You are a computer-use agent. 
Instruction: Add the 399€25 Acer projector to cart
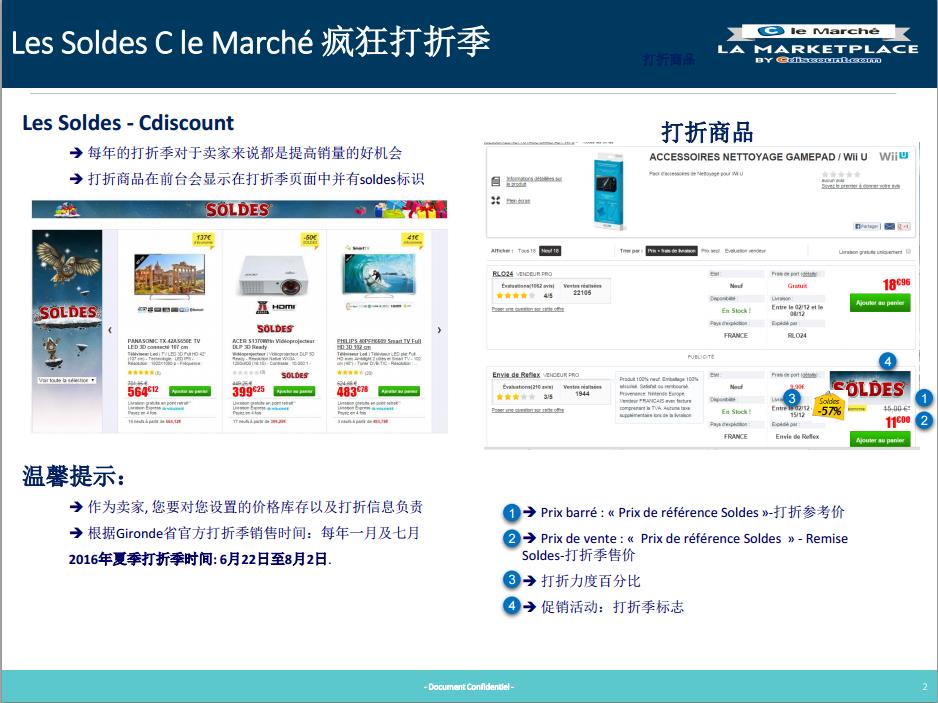(x=294, y=391)
